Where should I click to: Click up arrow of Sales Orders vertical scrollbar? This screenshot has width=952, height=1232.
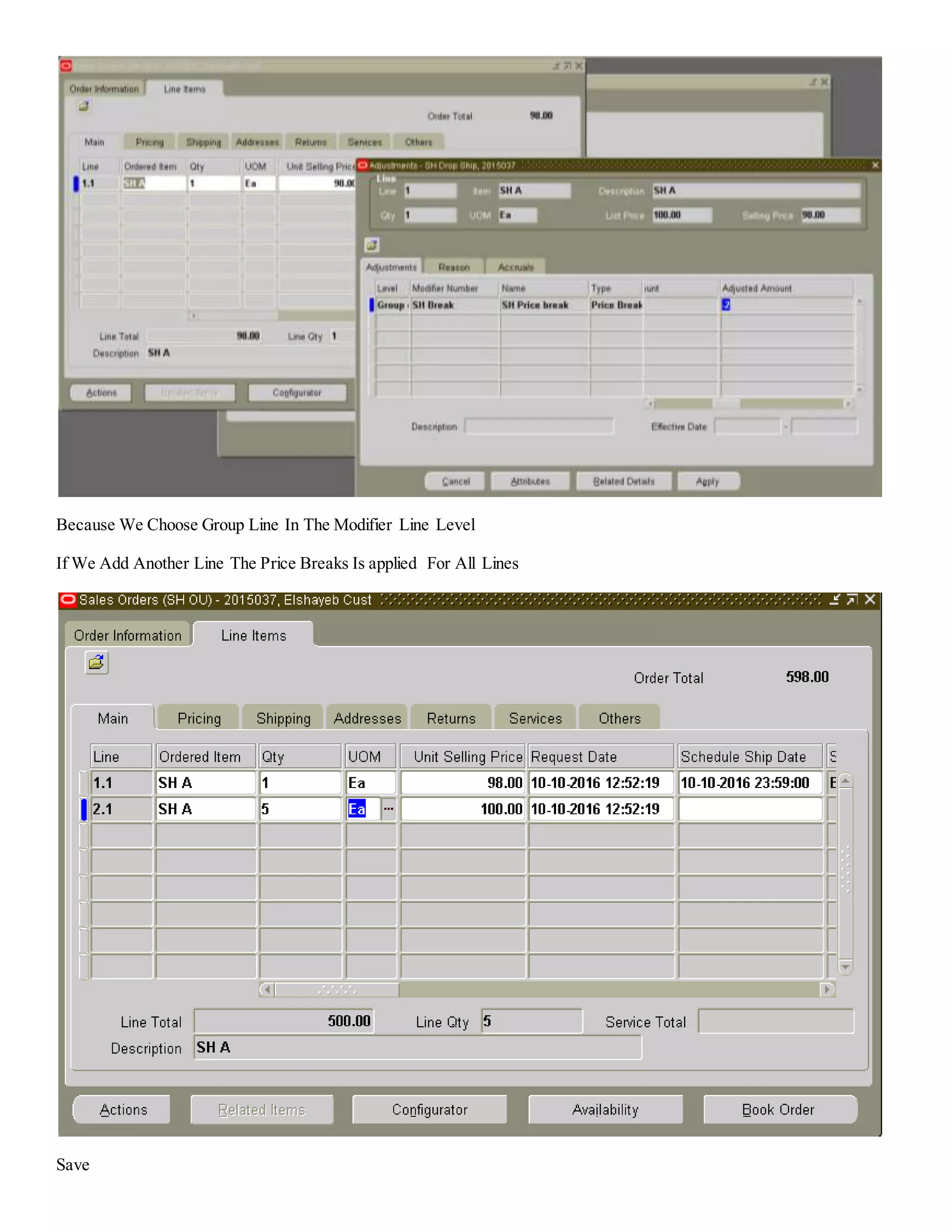pos(846,782)
